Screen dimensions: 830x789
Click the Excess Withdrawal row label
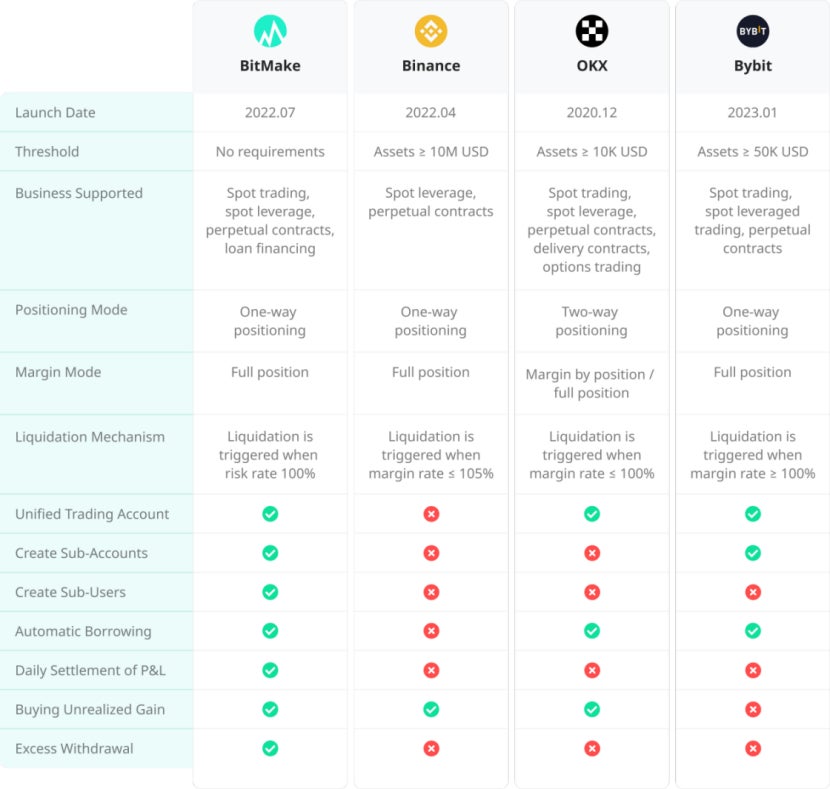(74, 748)
